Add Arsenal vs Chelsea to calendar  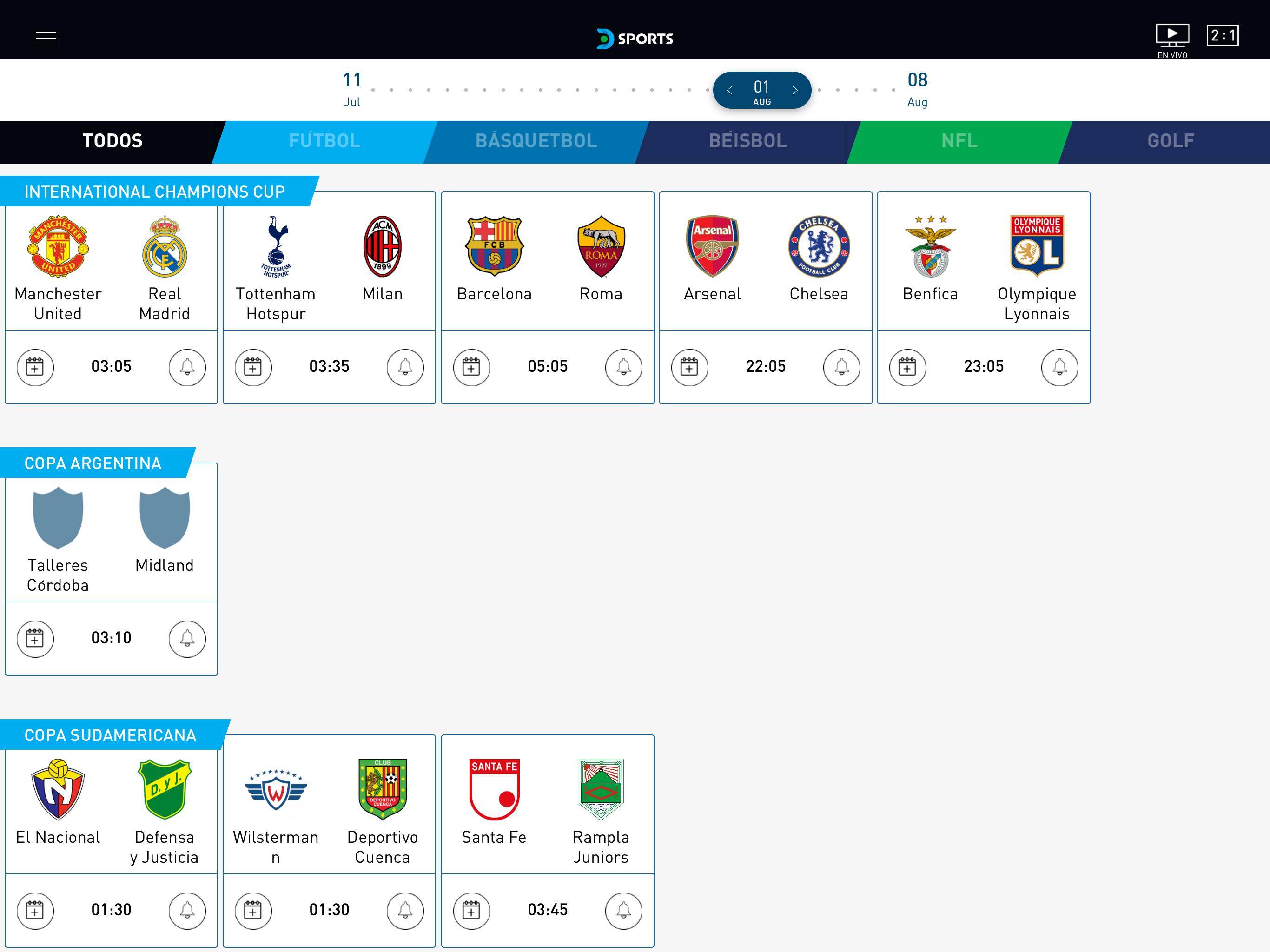(x=689, y=368)
